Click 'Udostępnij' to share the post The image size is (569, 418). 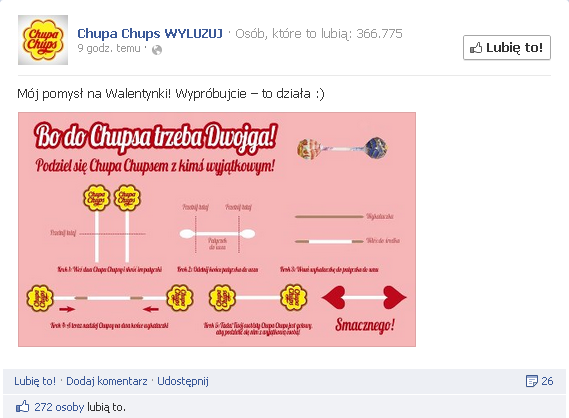183,381
